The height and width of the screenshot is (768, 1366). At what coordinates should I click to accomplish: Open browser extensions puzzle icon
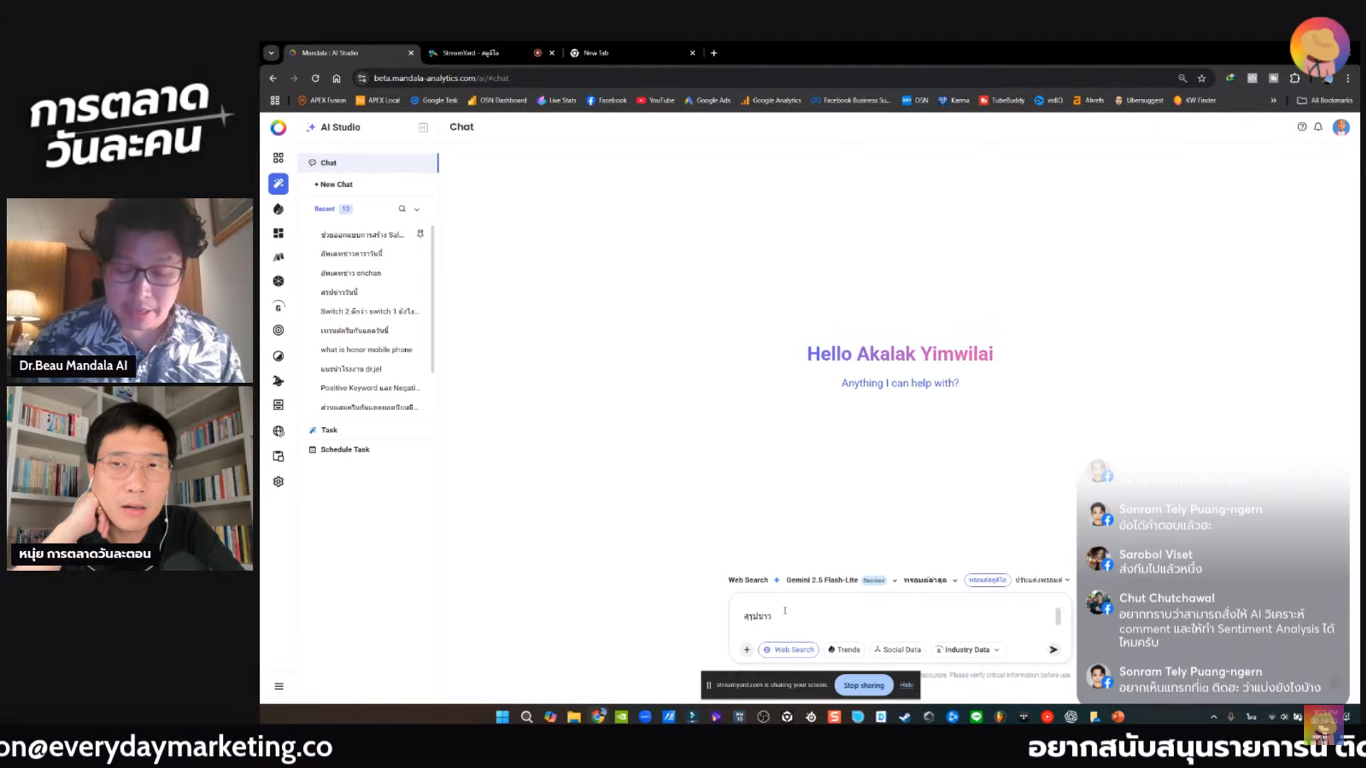[x=1295, y=78]
